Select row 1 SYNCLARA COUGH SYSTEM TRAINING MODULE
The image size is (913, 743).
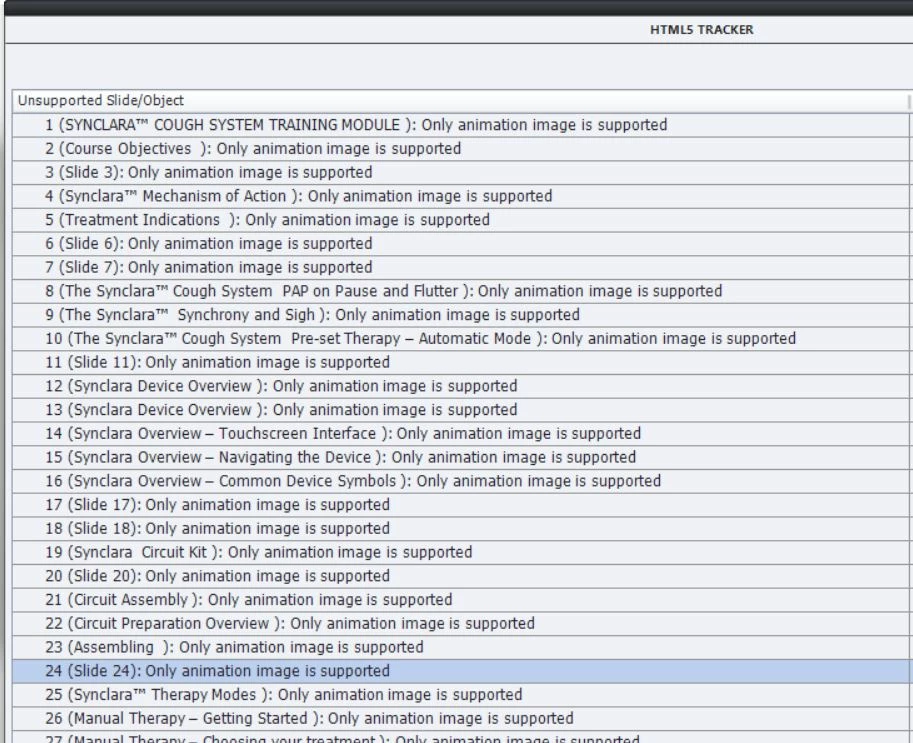coord(460,125)
